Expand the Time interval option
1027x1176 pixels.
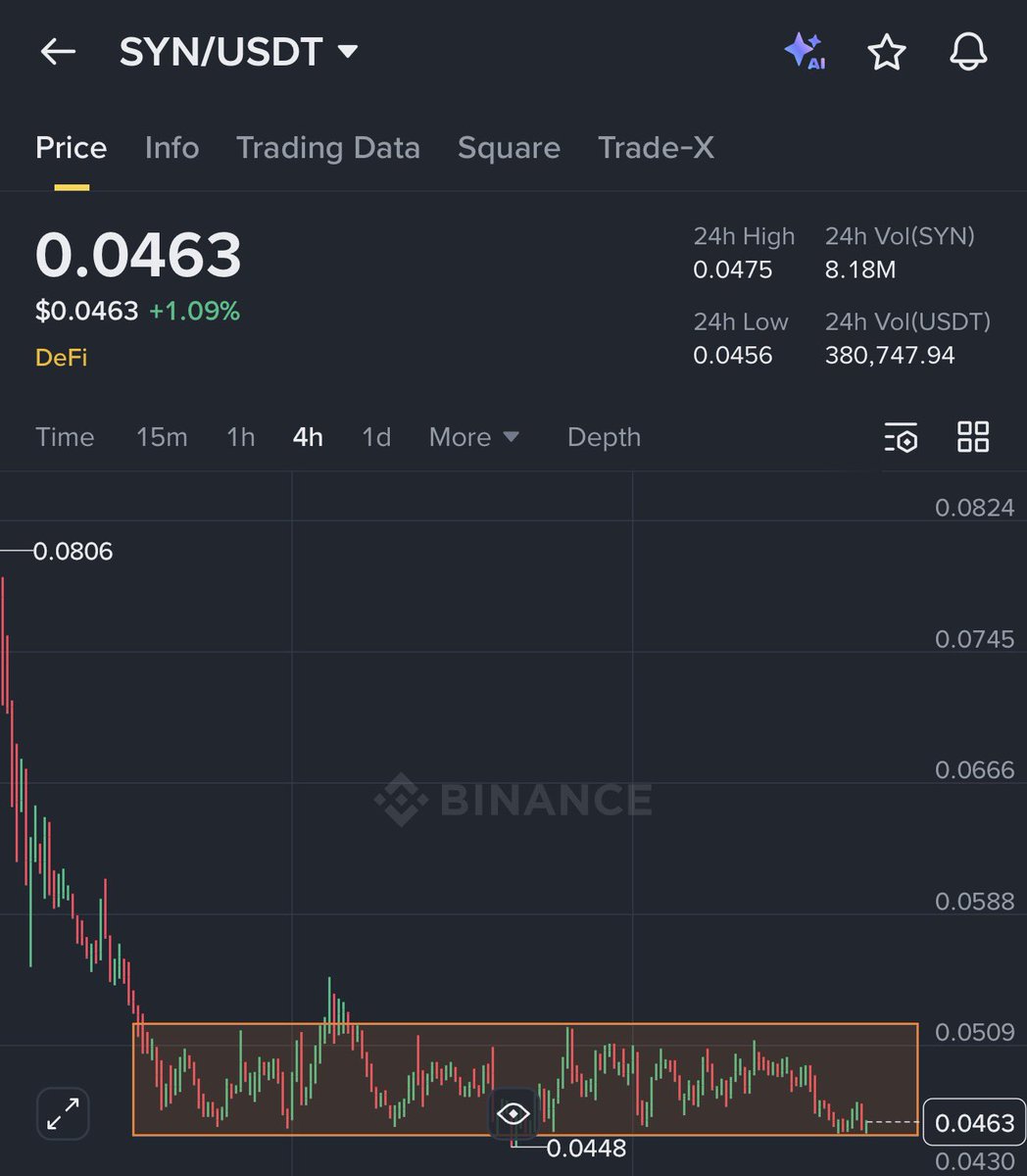pyautogui.click(x=65, y=437)
